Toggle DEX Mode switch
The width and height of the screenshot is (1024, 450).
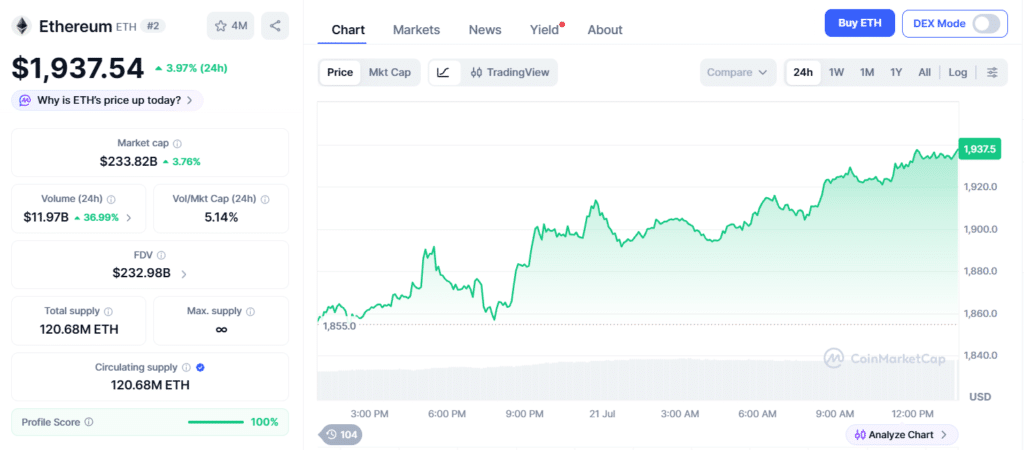[x=985, y=24]
